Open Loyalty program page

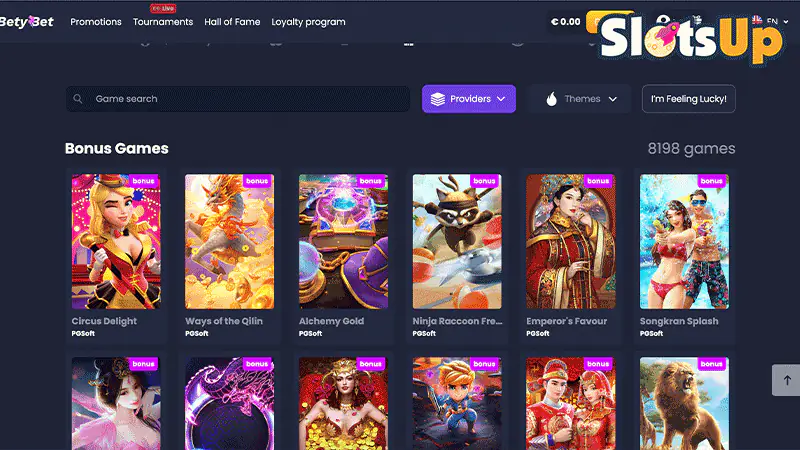click(x=308, y=22)
